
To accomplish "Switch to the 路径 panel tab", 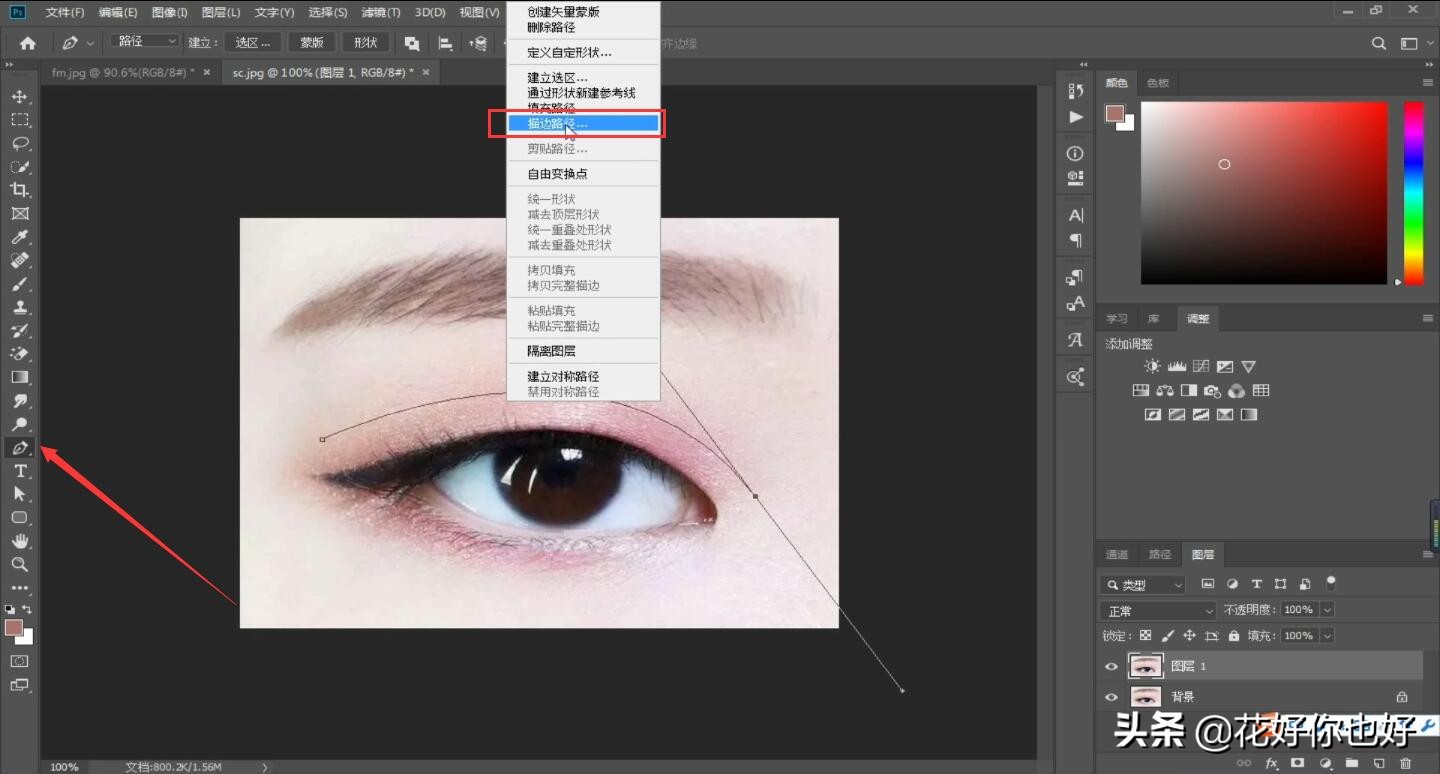I will pyautogui.click(x=1159, y=554).
